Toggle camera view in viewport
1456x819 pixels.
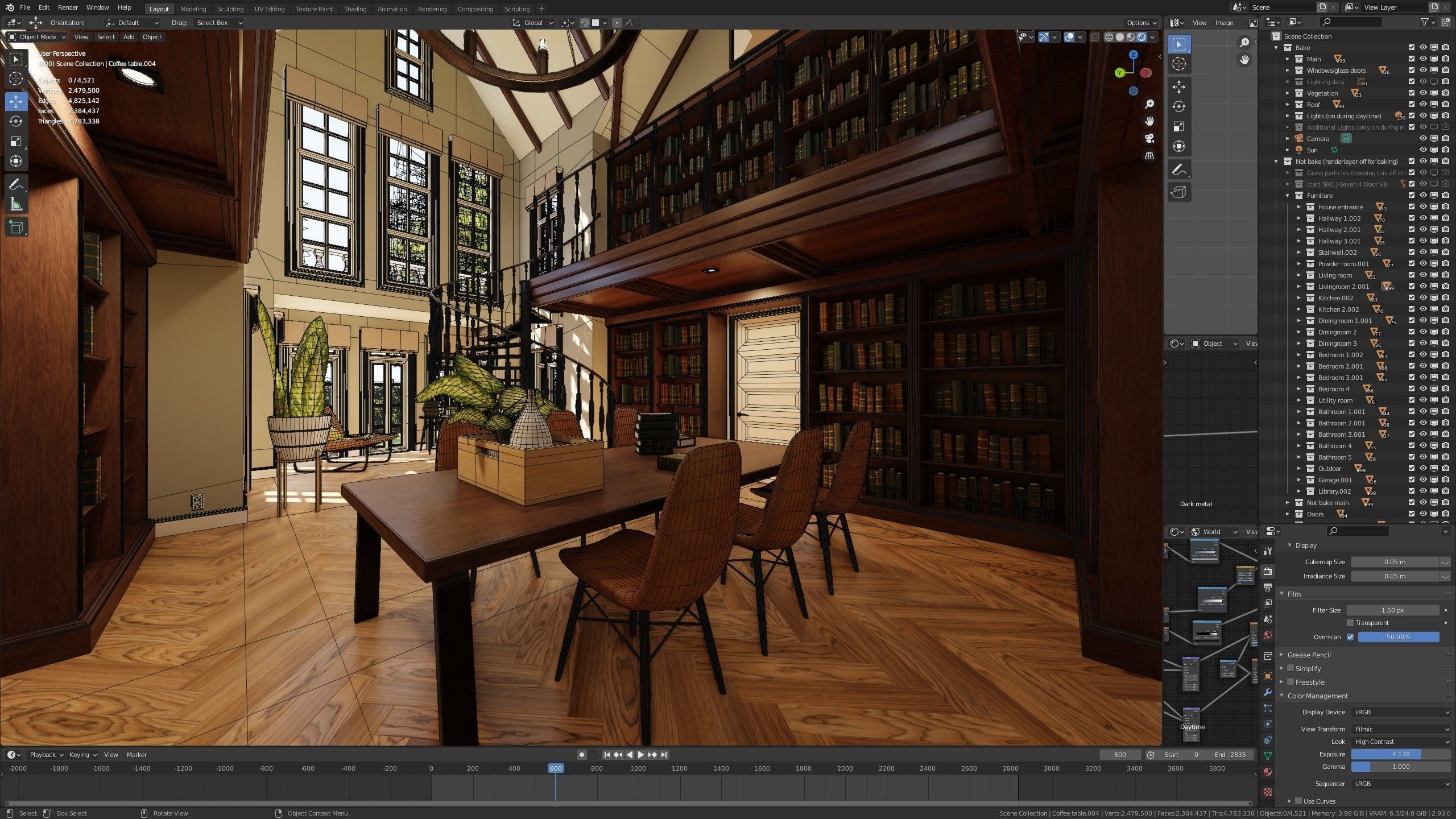1149,138
